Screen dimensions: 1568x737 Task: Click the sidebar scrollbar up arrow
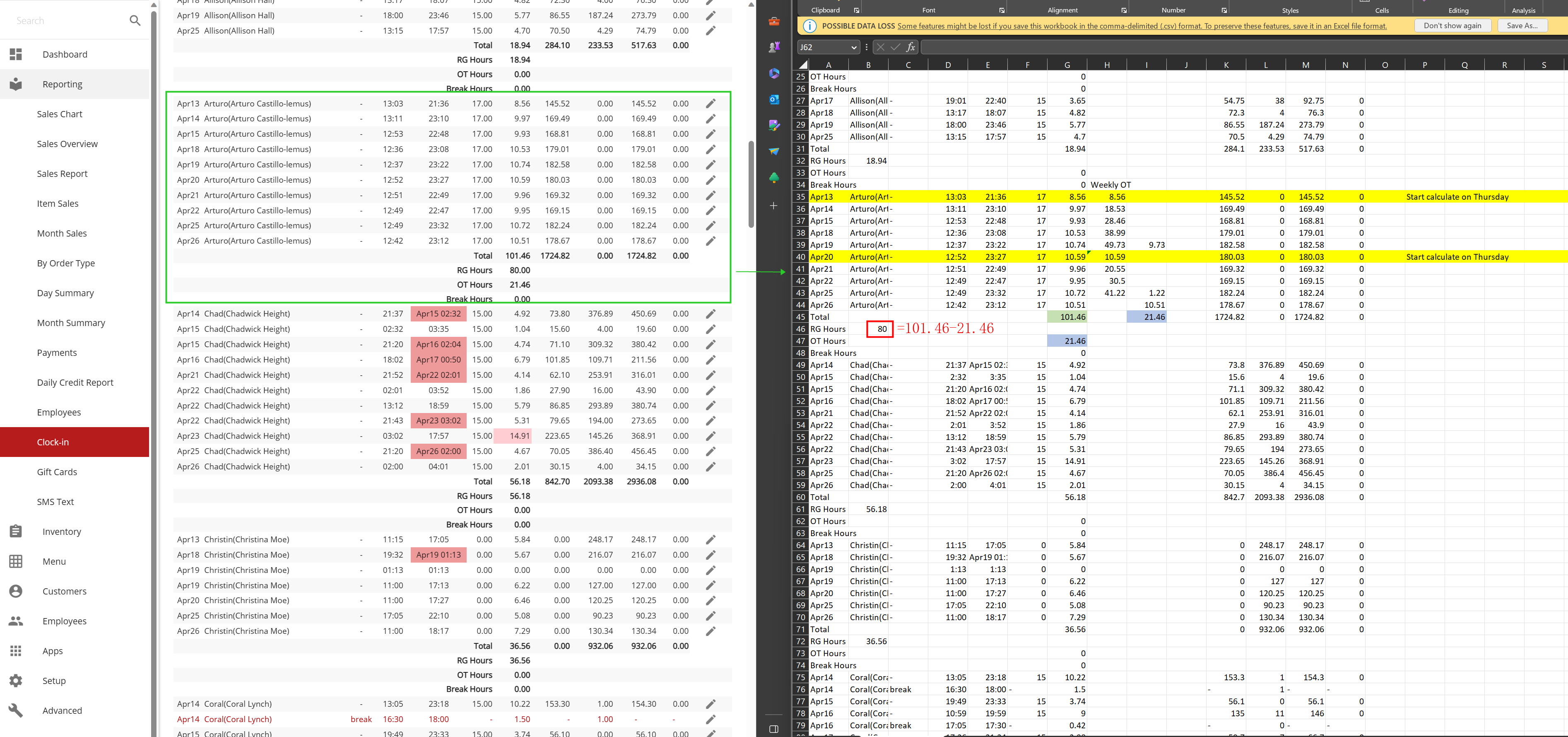153,5
